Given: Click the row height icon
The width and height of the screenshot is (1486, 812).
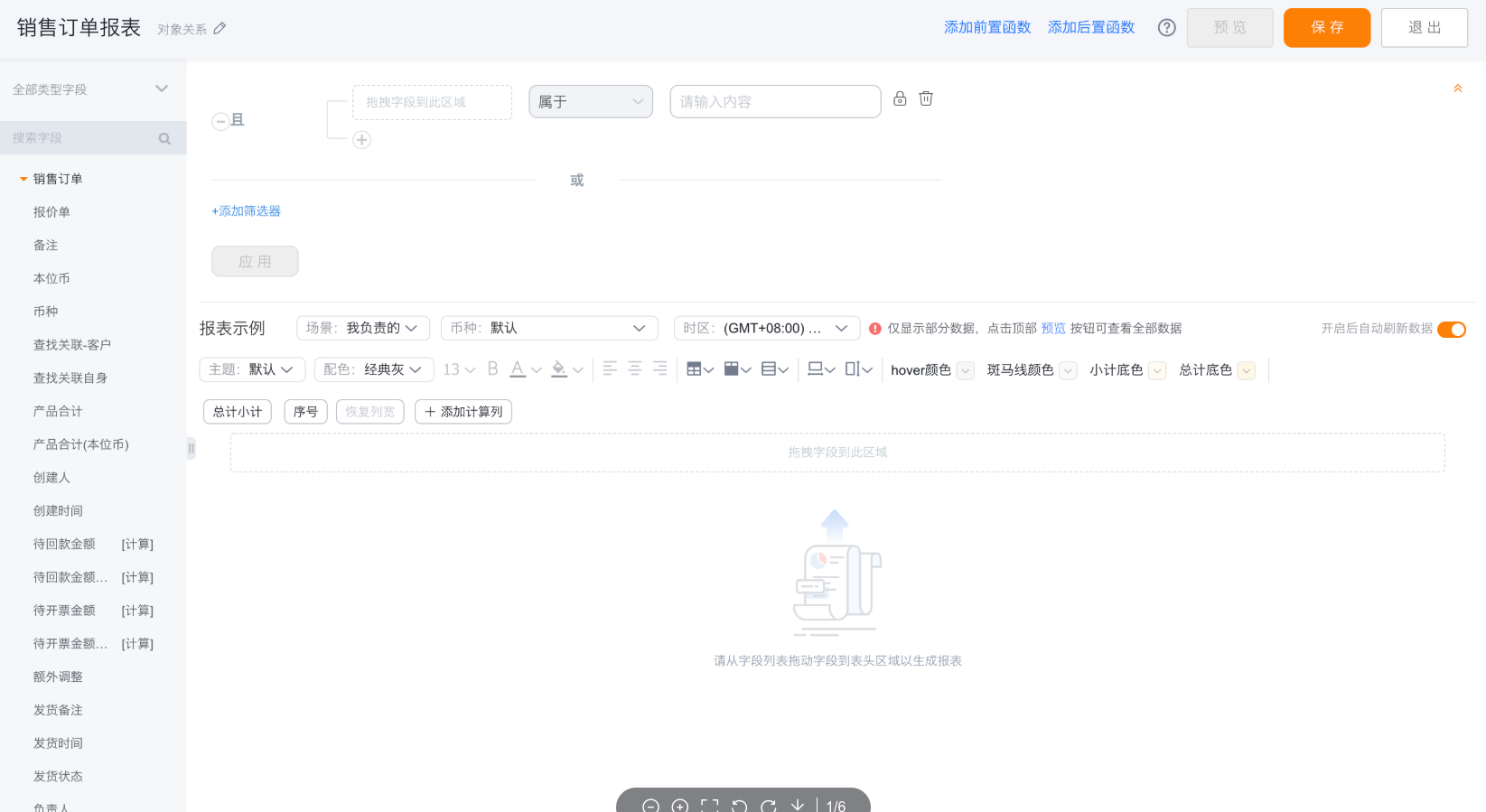Looking at the screenshot, I should point(815,369).
